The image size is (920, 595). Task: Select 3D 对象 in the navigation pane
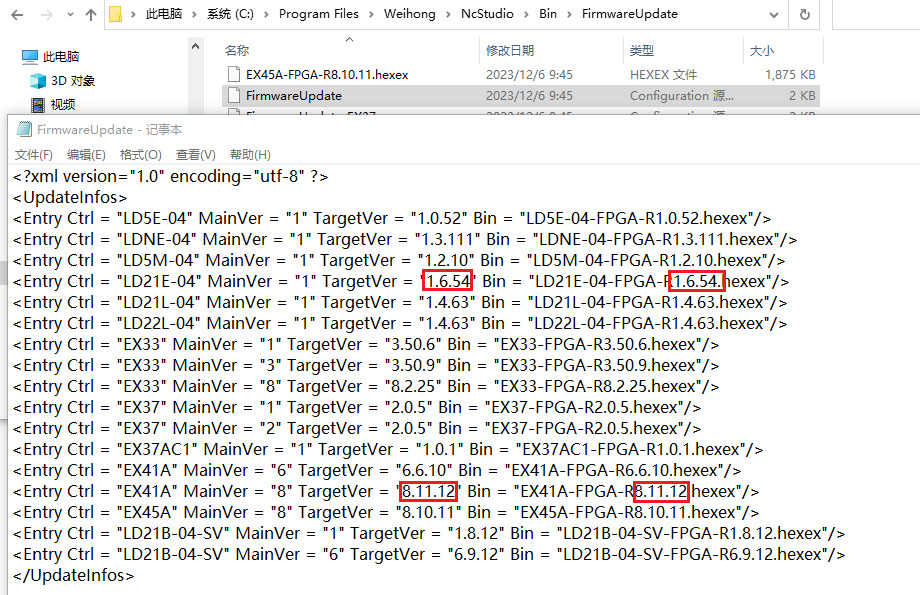73,80
